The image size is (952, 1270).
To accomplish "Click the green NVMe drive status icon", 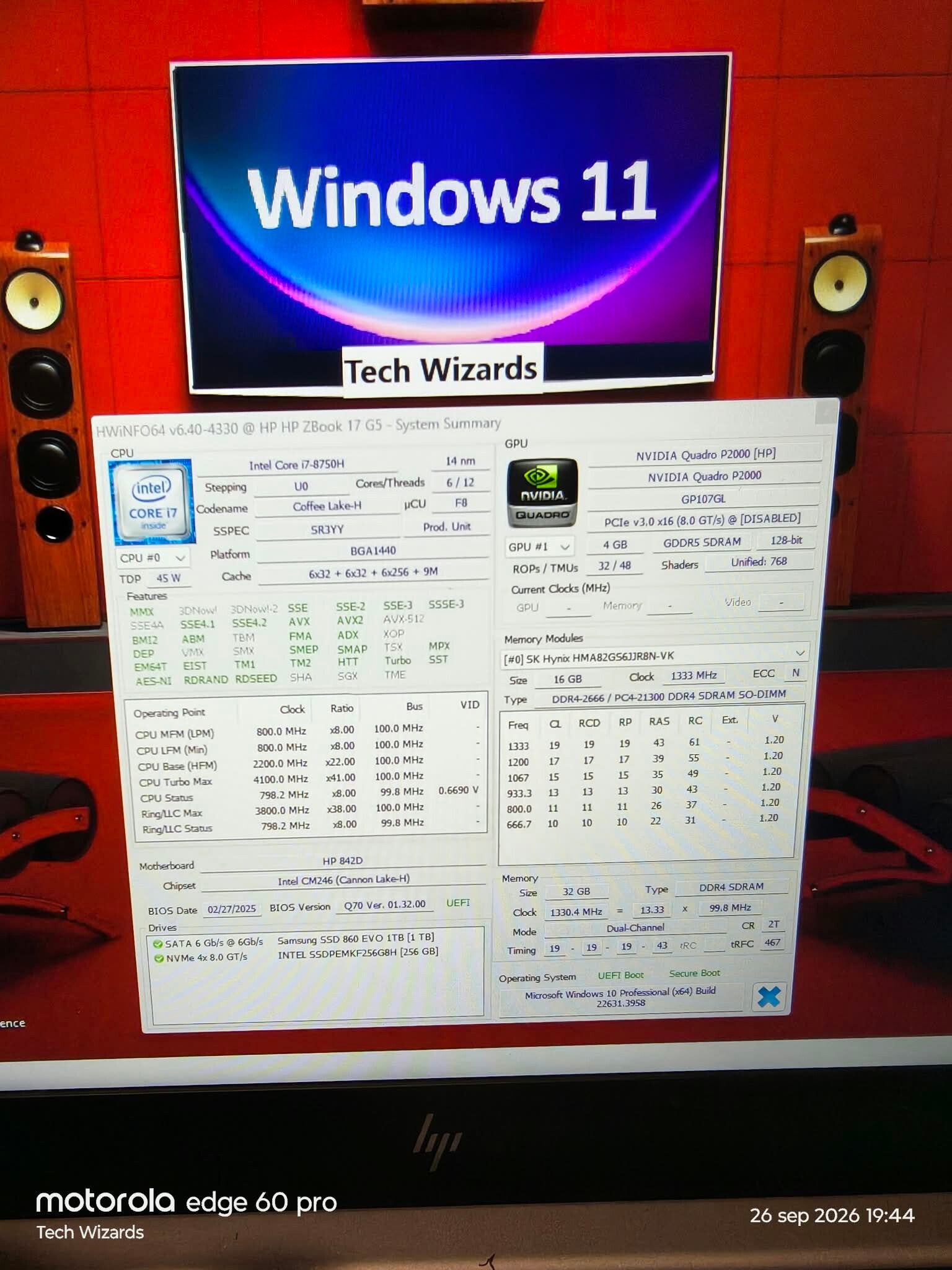I will pos(159,958).
